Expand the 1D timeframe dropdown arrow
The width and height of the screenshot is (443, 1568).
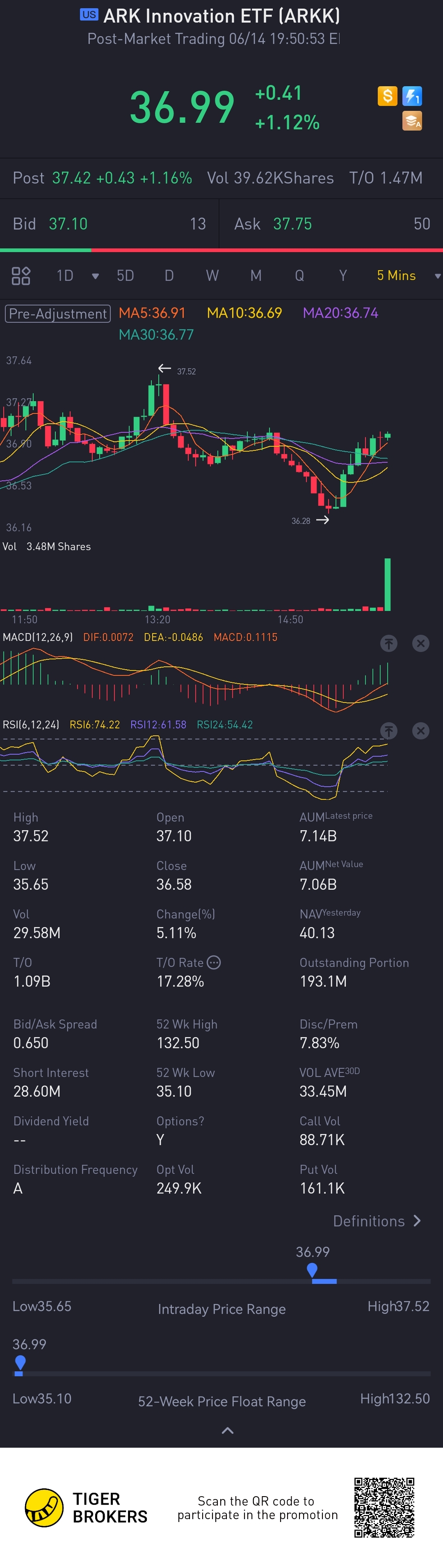pyautogui.click(x=95, y=276)
